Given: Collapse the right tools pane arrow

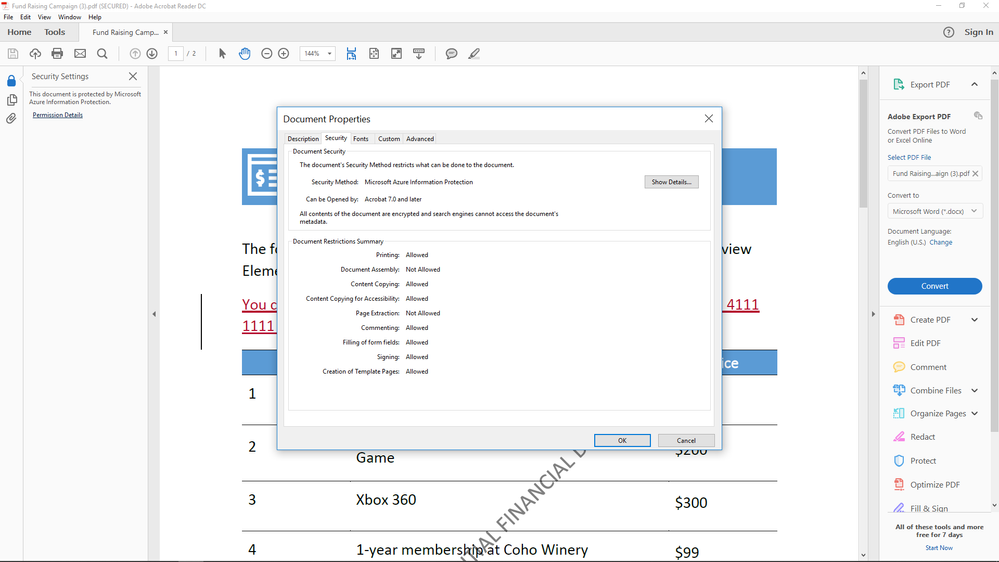Looking at the screenshot, I should click(873, 314).
